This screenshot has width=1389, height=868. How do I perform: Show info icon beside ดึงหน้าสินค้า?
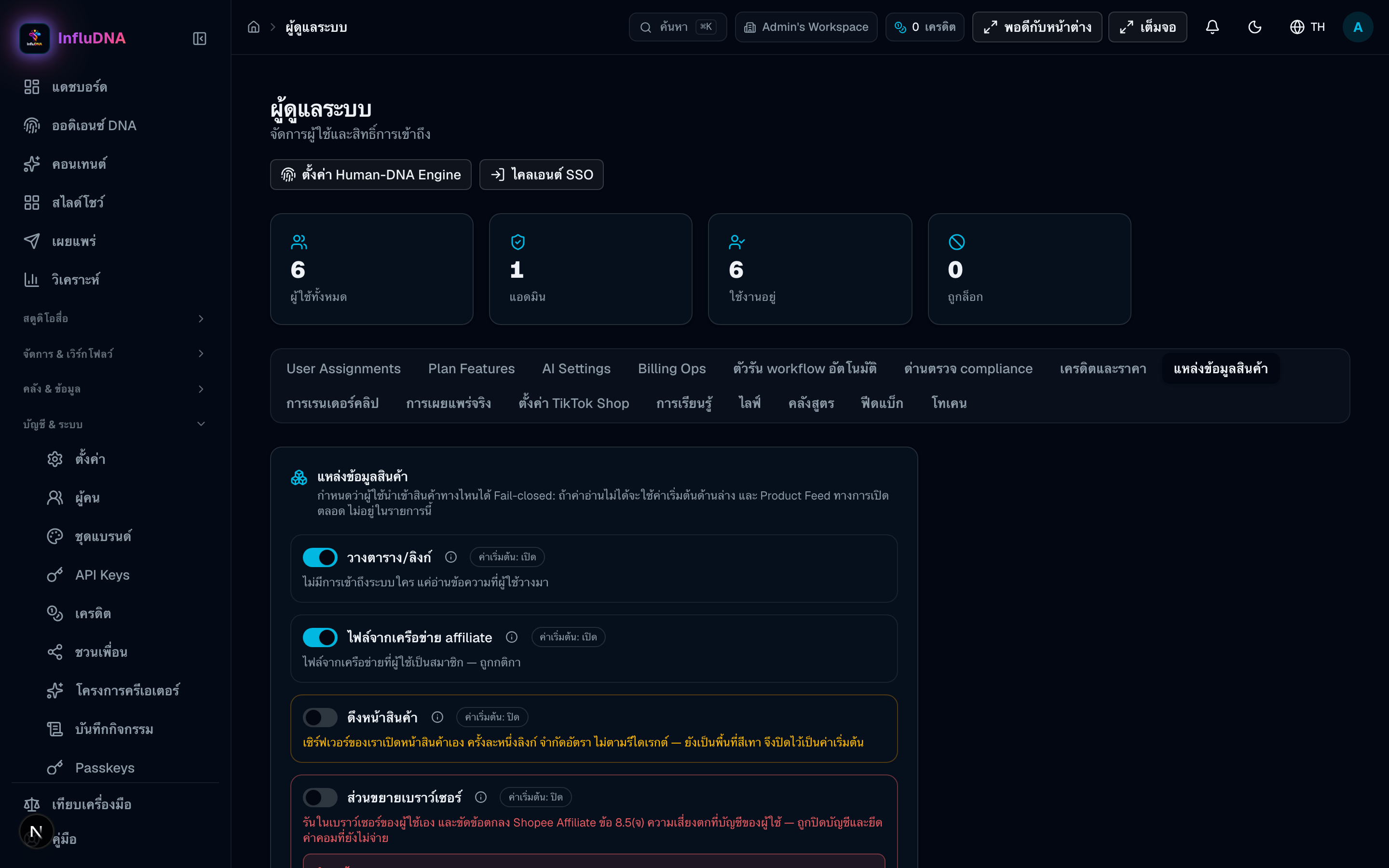pyautogui.click(x=437, y=717)
